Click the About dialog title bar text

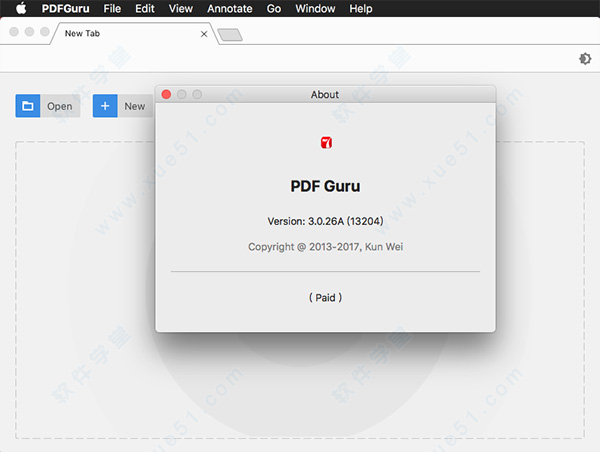(324, 95)
